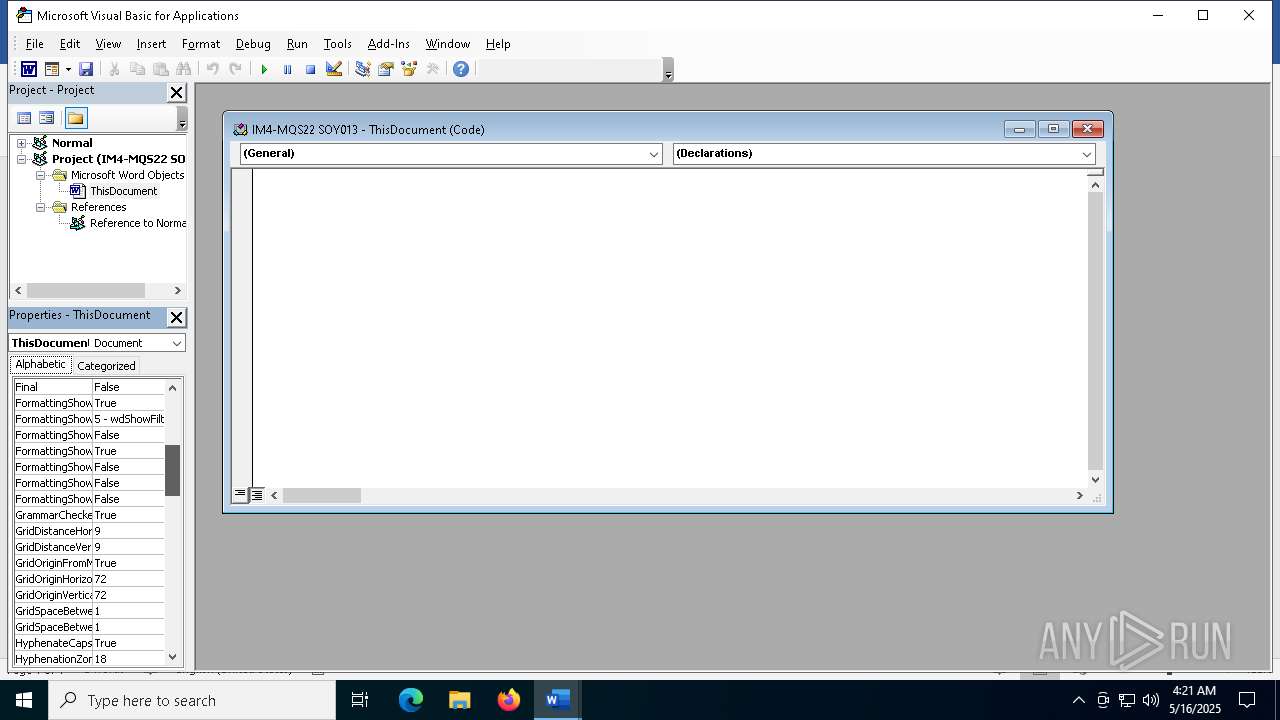Open the Insert object dropdown arrow
The width and height of the screenshot is (1280, 720).
(x=68, y=69)
